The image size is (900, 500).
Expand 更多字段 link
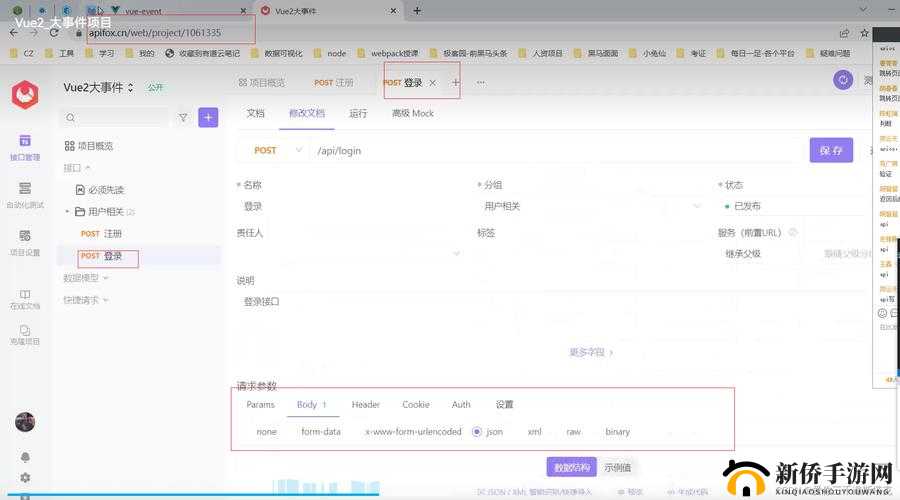591,352
